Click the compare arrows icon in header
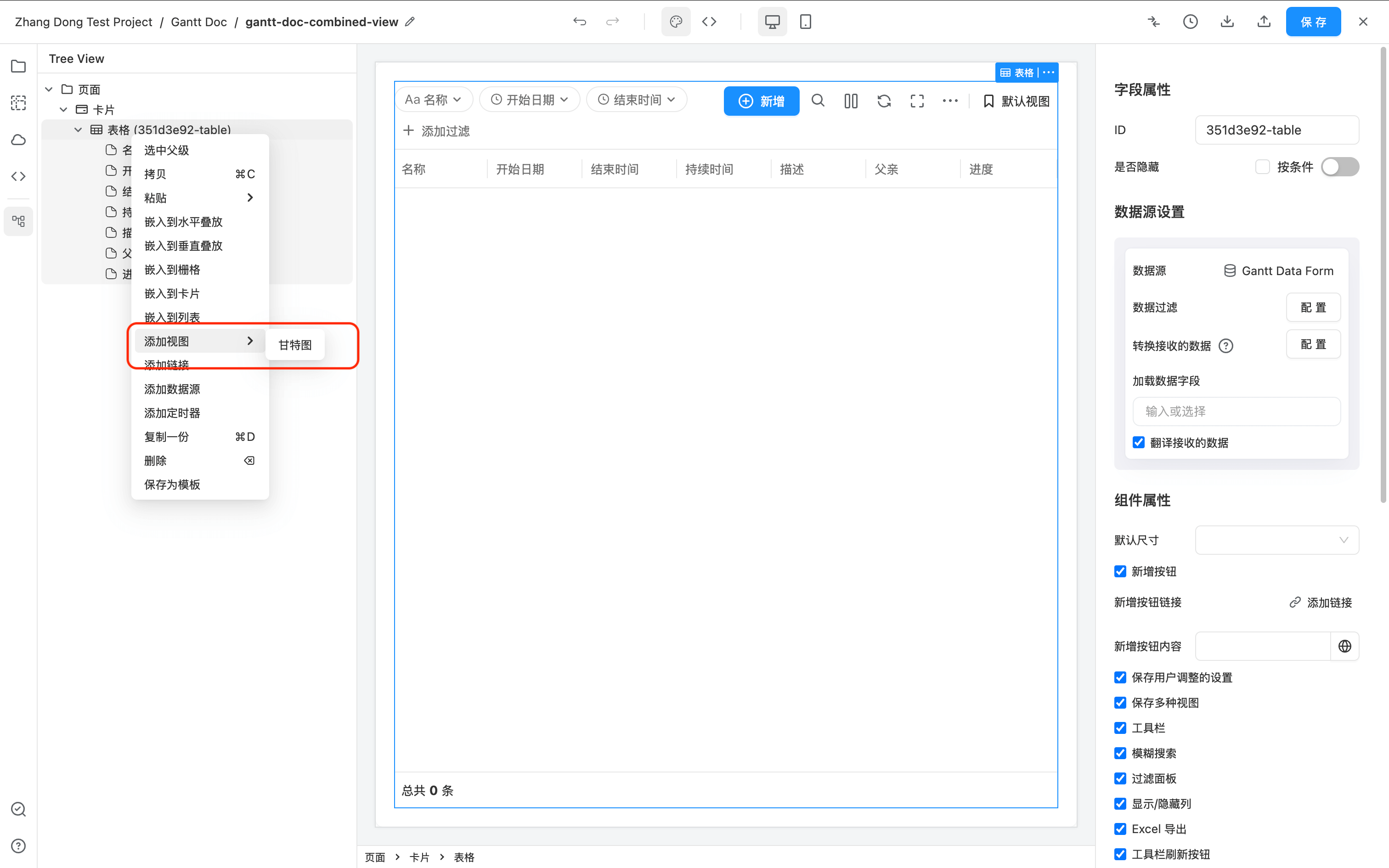Screen dimensions: 1389x868 (1154, 22)
